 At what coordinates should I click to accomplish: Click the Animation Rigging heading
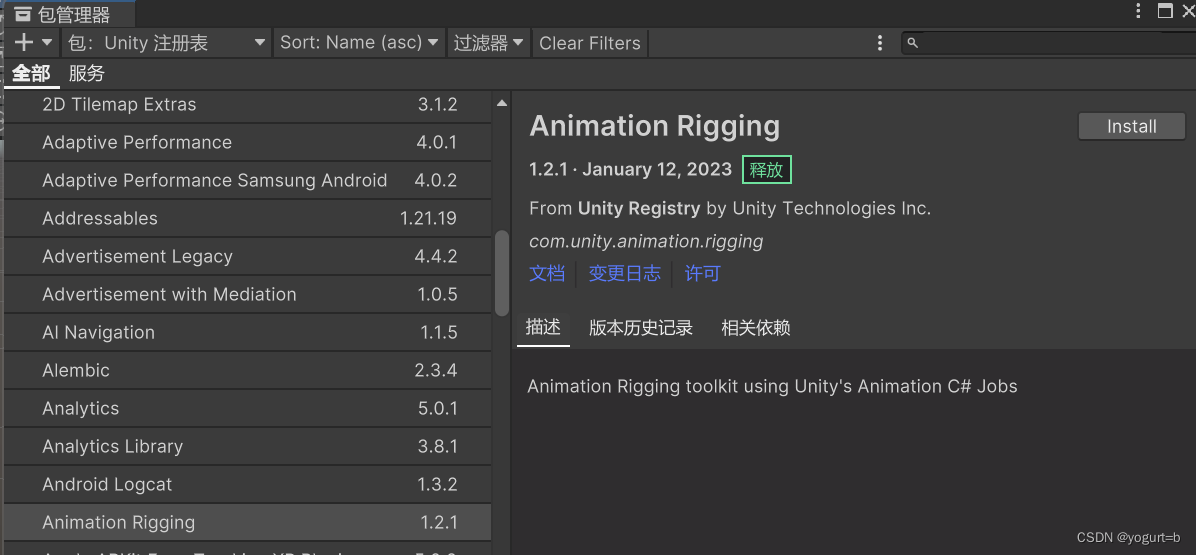[x=654, y=127]
